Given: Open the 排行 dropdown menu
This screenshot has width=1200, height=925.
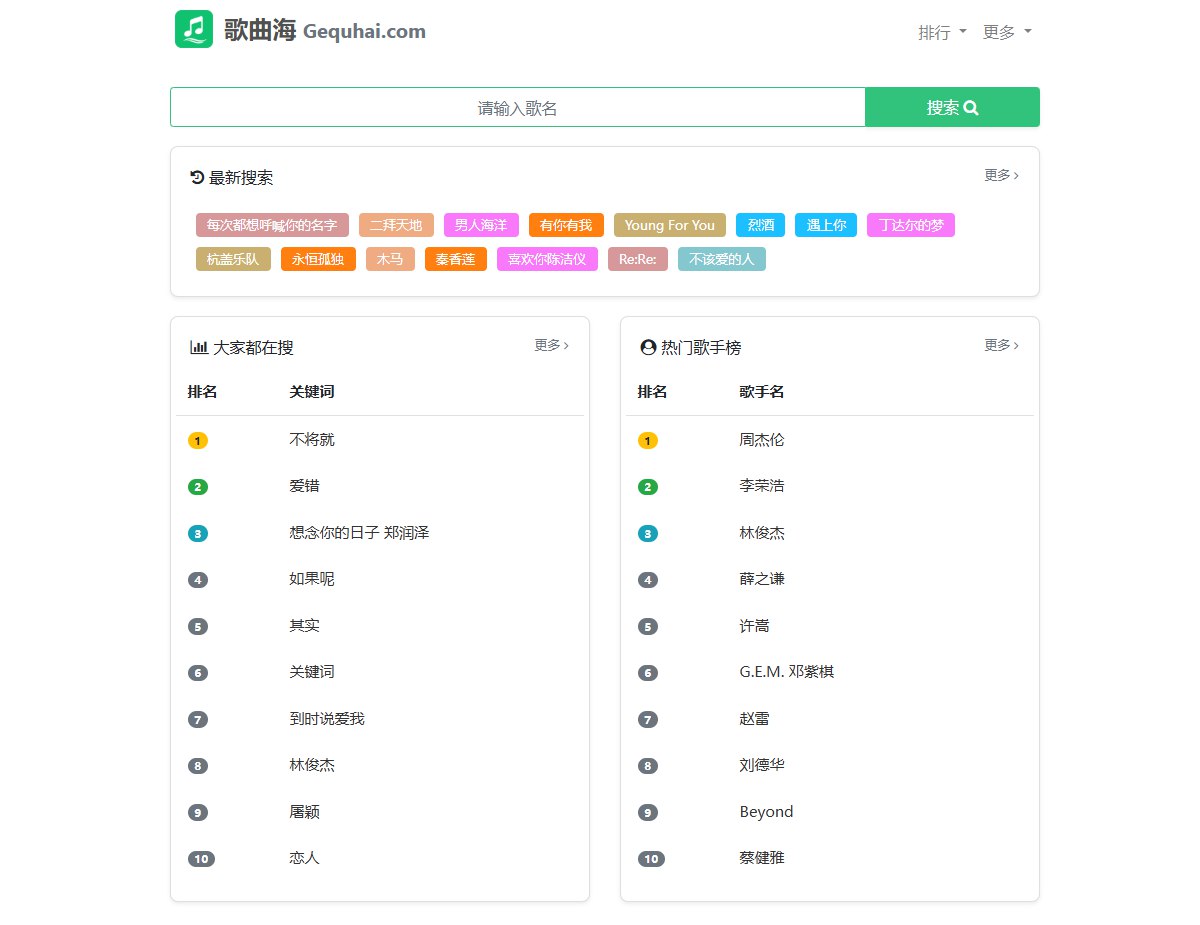Looking at the screenshot, I should [942, 32].
